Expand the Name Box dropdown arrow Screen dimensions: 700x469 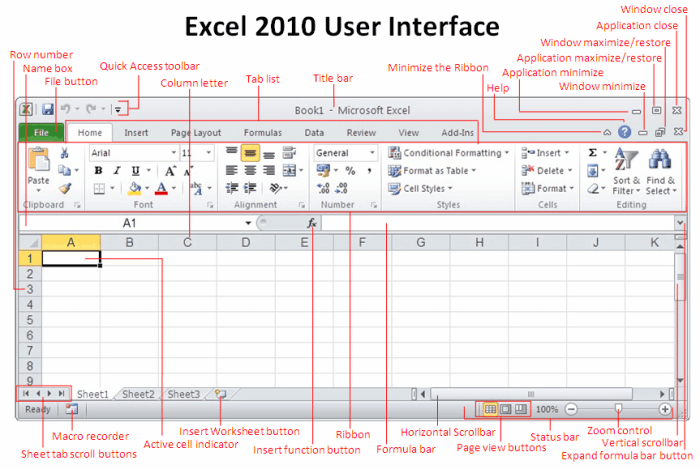tap(248, 223)
